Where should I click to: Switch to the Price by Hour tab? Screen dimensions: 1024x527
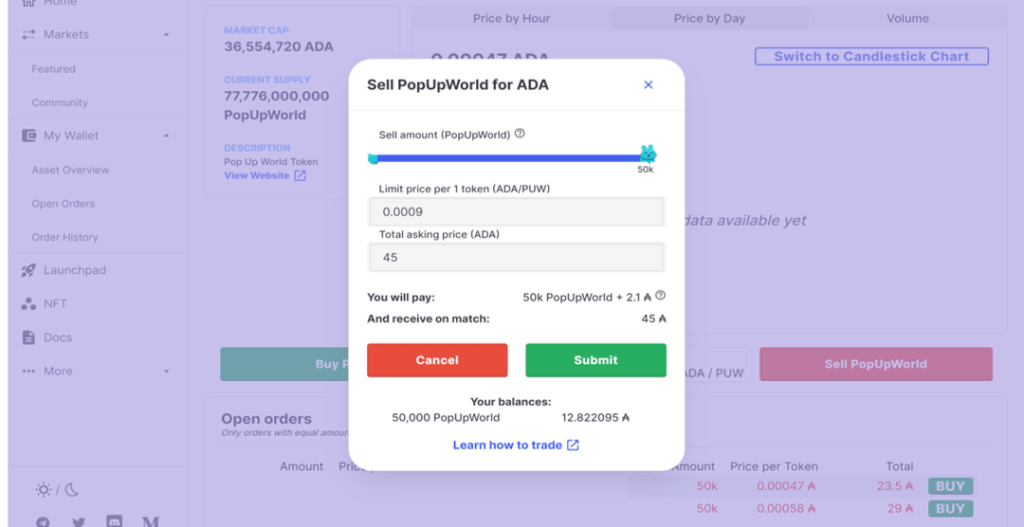(511, 19)
